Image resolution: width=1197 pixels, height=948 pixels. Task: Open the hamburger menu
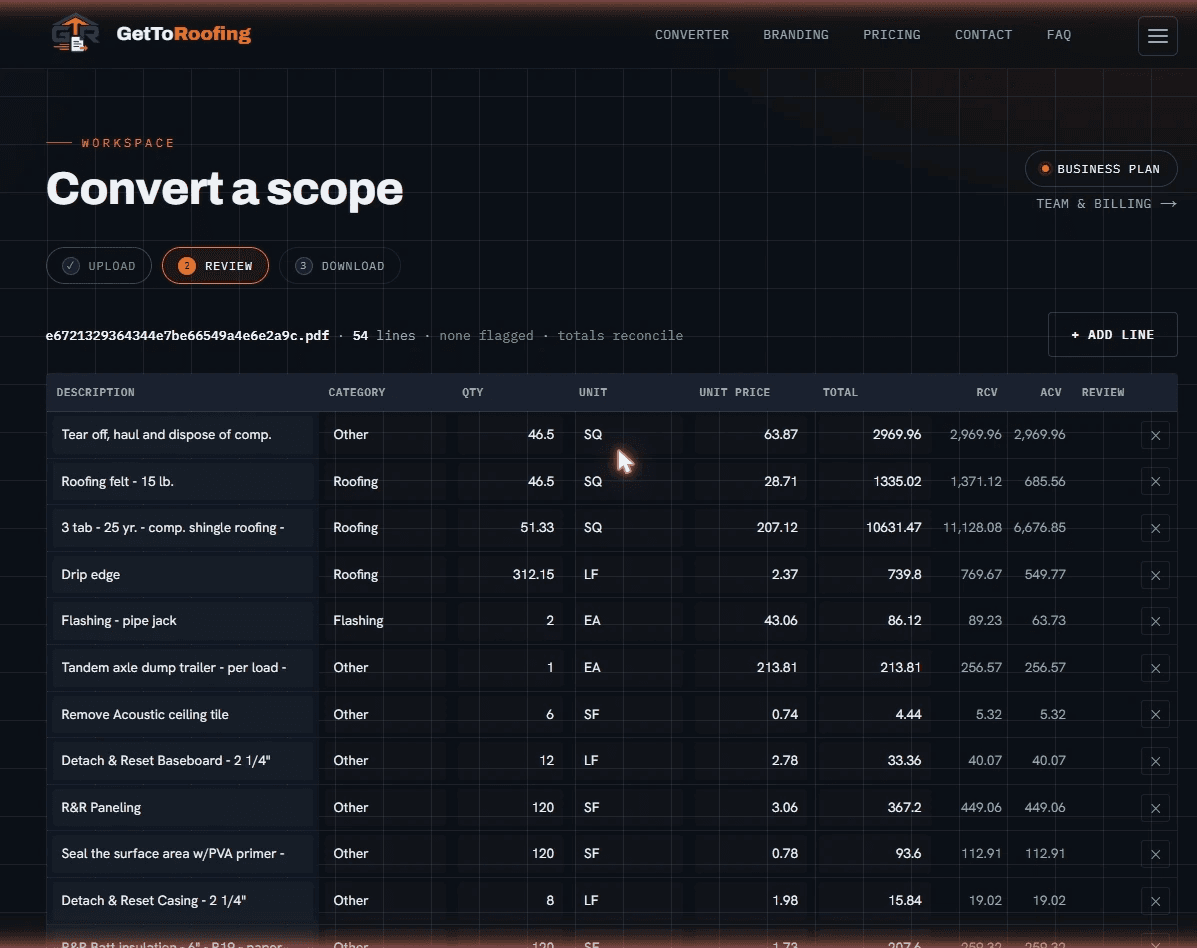(x=1157, y=36)
